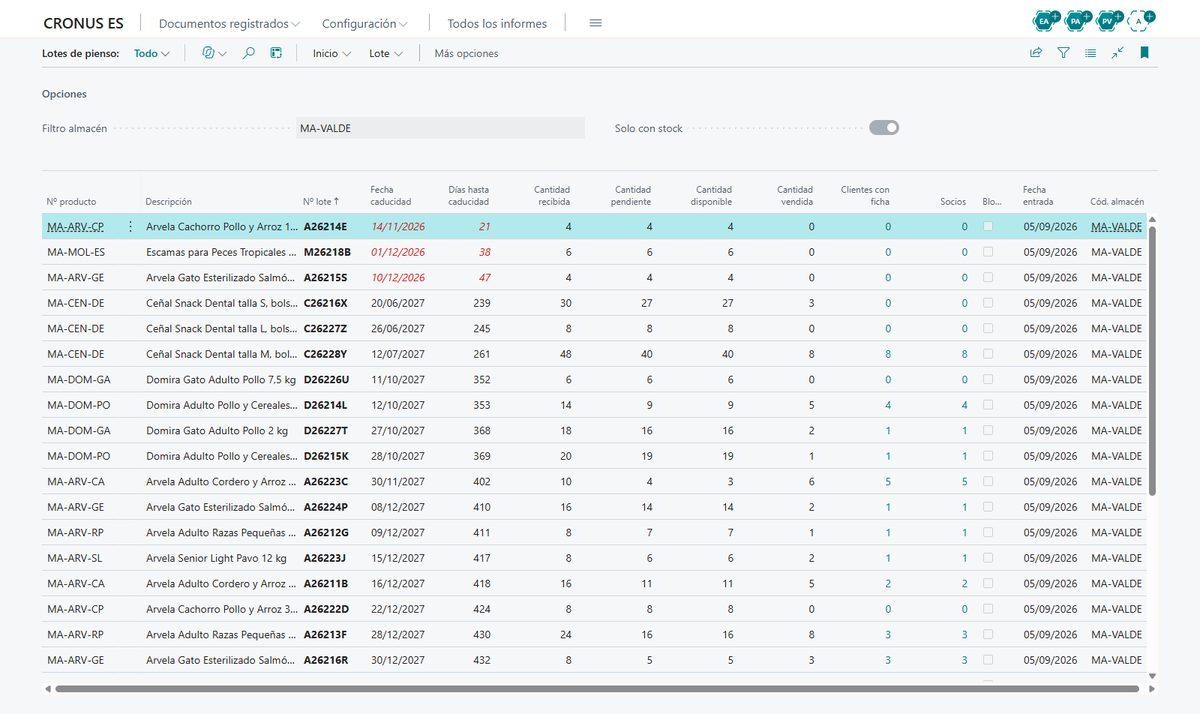Click the collapse page arrows icon
Viewport: 1200px width, 714px height.
click(1117, 53)
